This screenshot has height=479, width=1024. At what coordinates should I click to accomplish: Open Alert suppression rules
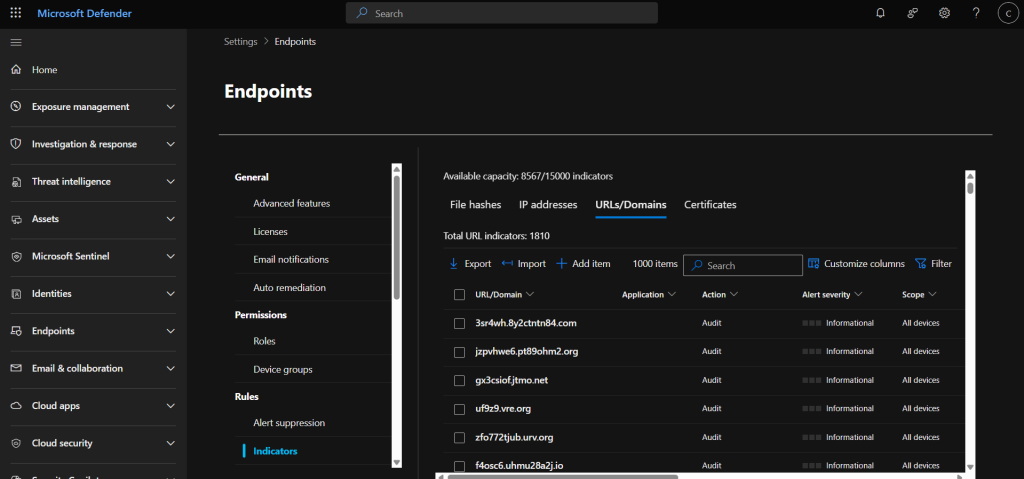coord(289,423)
